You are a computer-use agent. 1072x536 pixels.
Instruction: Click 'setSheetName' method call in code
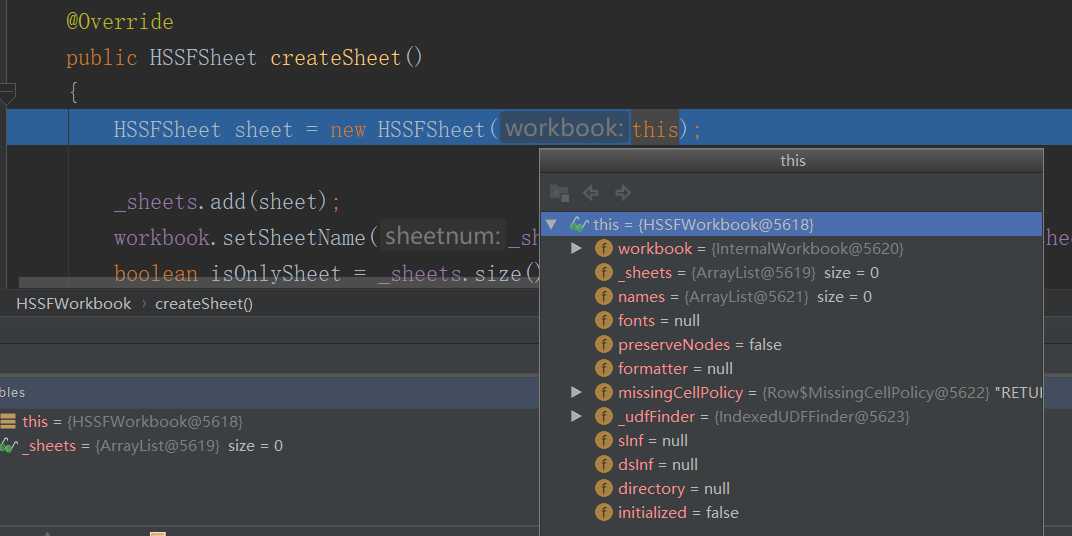295,237
